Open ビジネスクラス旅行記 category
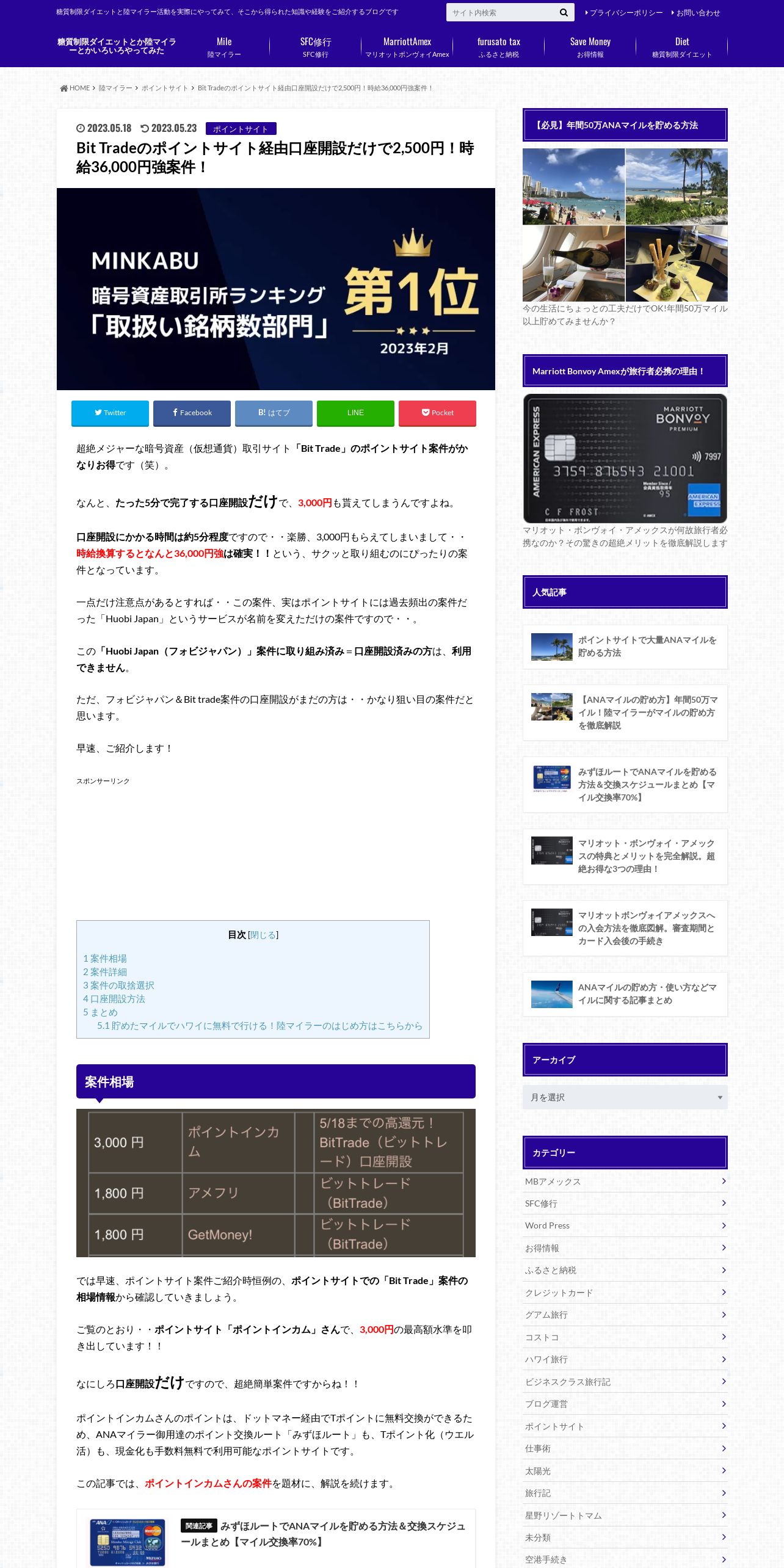The image size is (784, 1568). pos(625,1382)
